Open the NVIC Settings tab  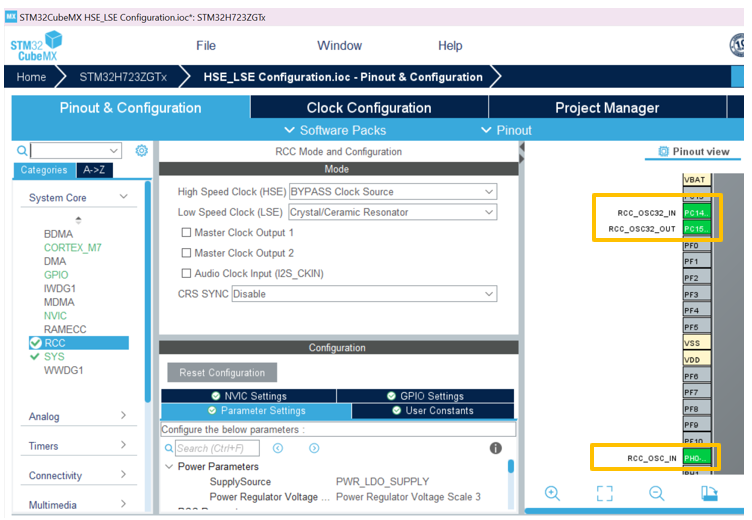click(x=249, y=396)
